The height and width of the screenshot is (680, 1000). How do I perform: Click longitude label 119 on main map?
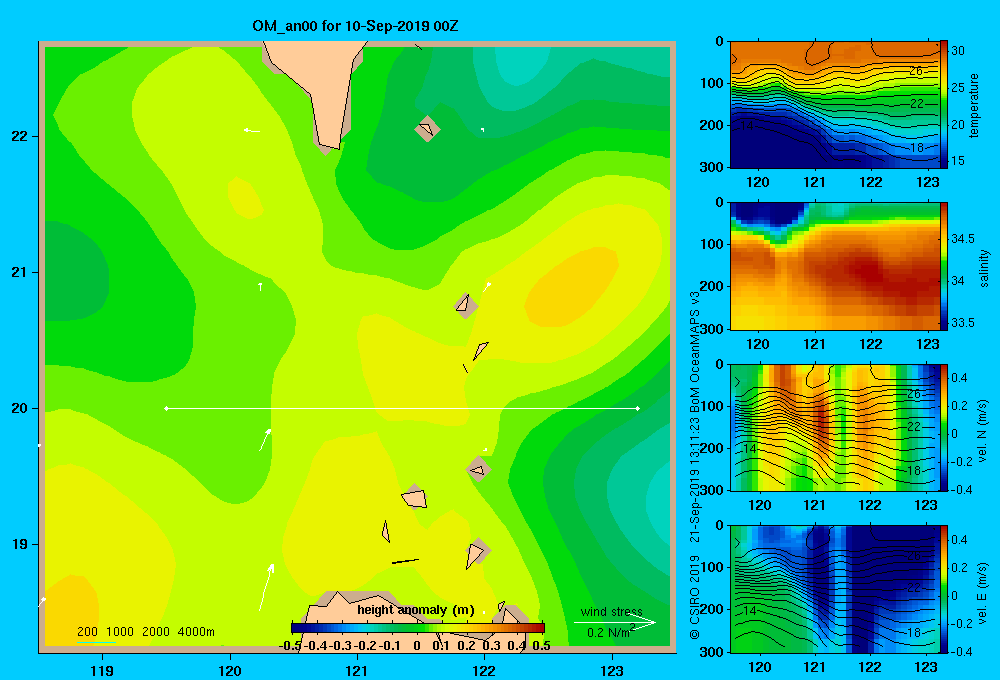[x=102, y=670]
